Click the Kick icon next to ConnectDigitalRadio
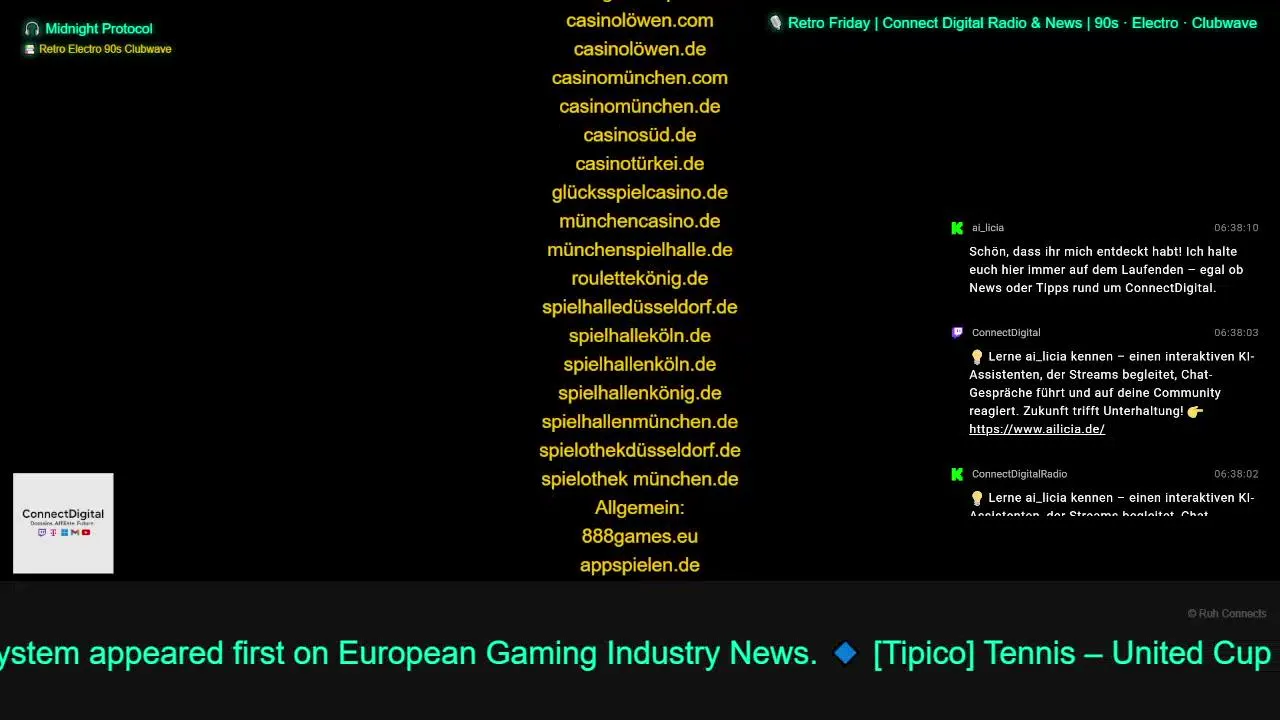 click(957, 474)
